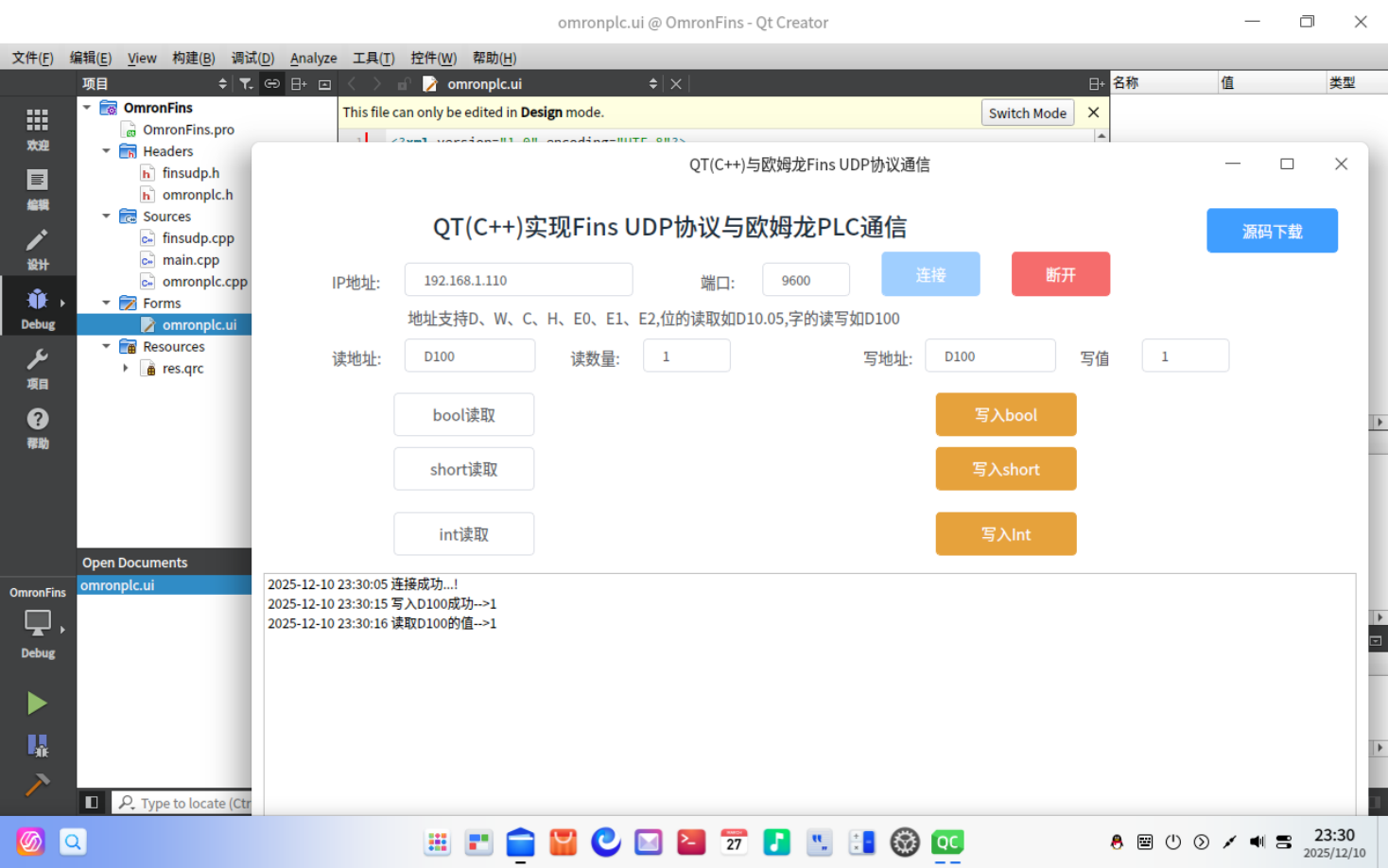Build the project with hammer icon
1388x868 pixels.
[x=37, y=785]
